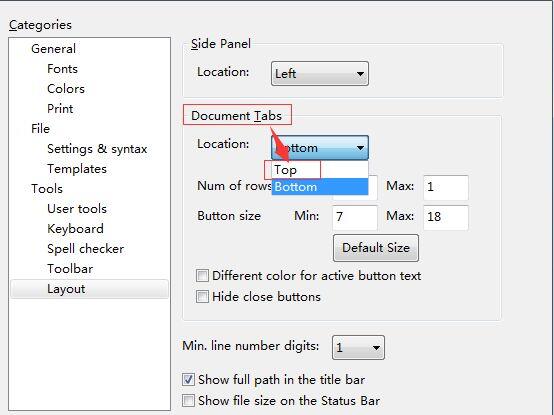Viewport: 554px width, 415px height.
Task: Choose Top in location list
Action: pos(320,170)
